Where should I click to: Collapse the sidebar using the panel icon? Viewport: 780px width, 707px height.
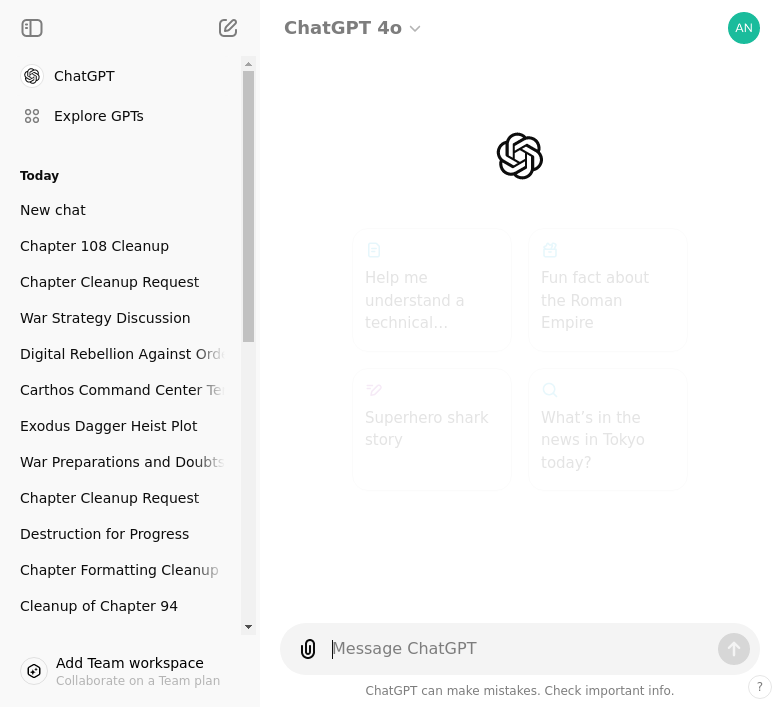pos(32,28)
